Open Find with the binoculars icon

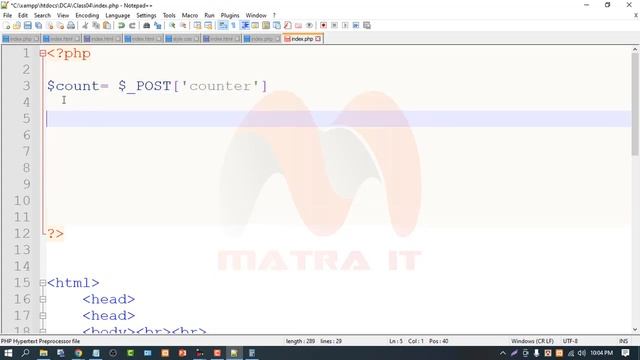click(x=147, y=25)
